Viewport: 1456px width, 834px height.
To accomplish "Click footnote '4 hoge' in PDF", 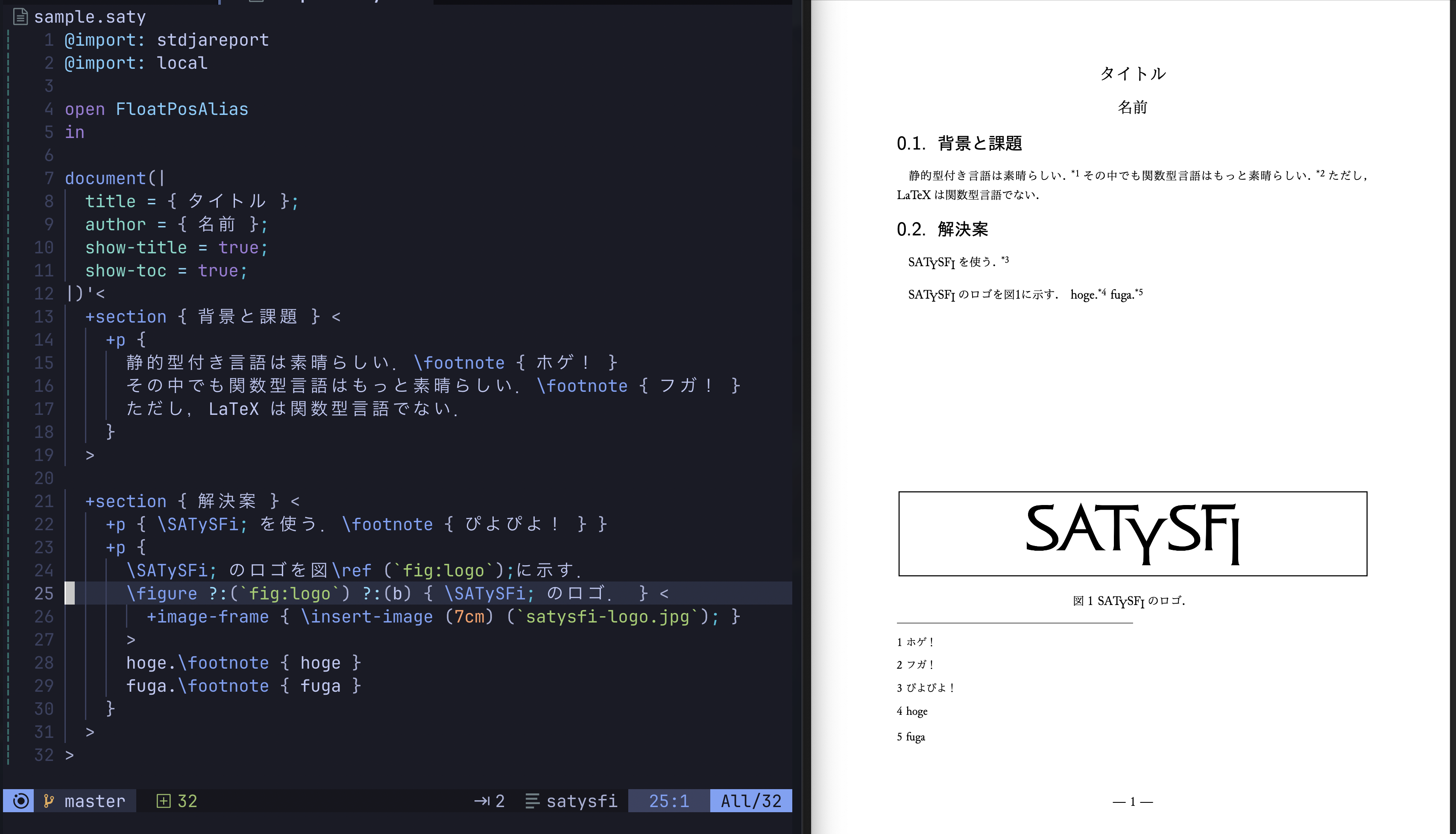I will [912, 711].
